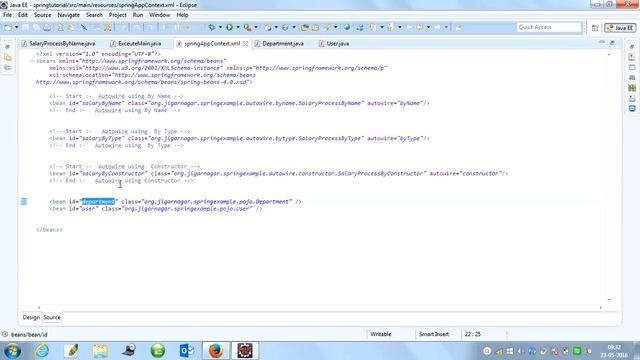640x360 pixels.
Task: Click the taskbar clock
Action: tap(614, 351)
